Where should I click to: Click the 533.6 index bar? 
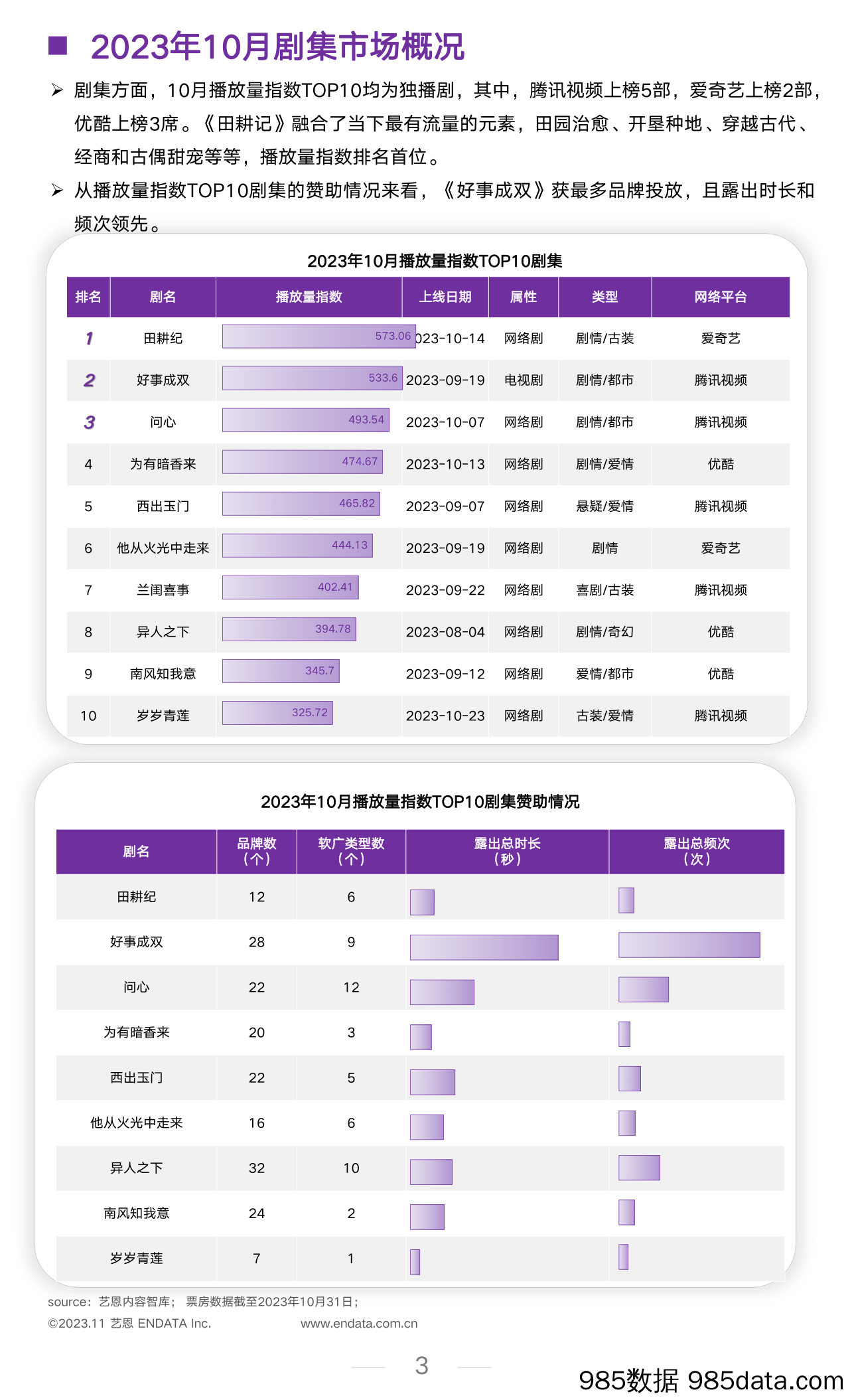(x=313, y=378)
